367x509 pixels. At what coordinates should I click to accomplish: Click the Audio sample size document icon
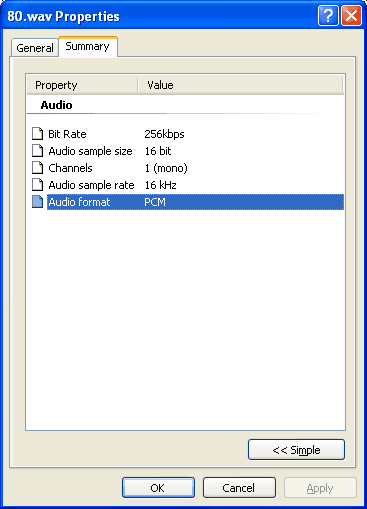point(37,151)
